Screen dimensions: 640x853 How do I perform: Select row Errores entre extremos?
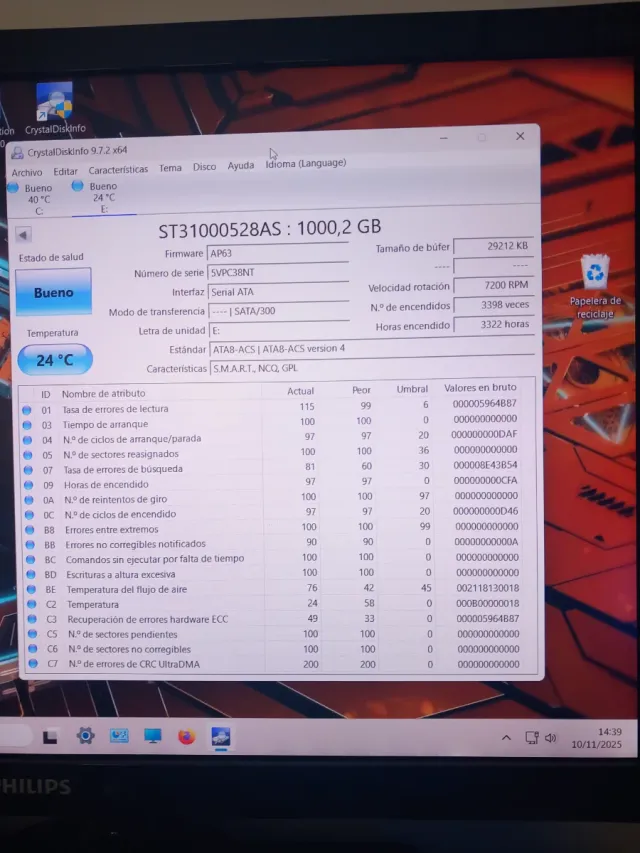[279, 528]
